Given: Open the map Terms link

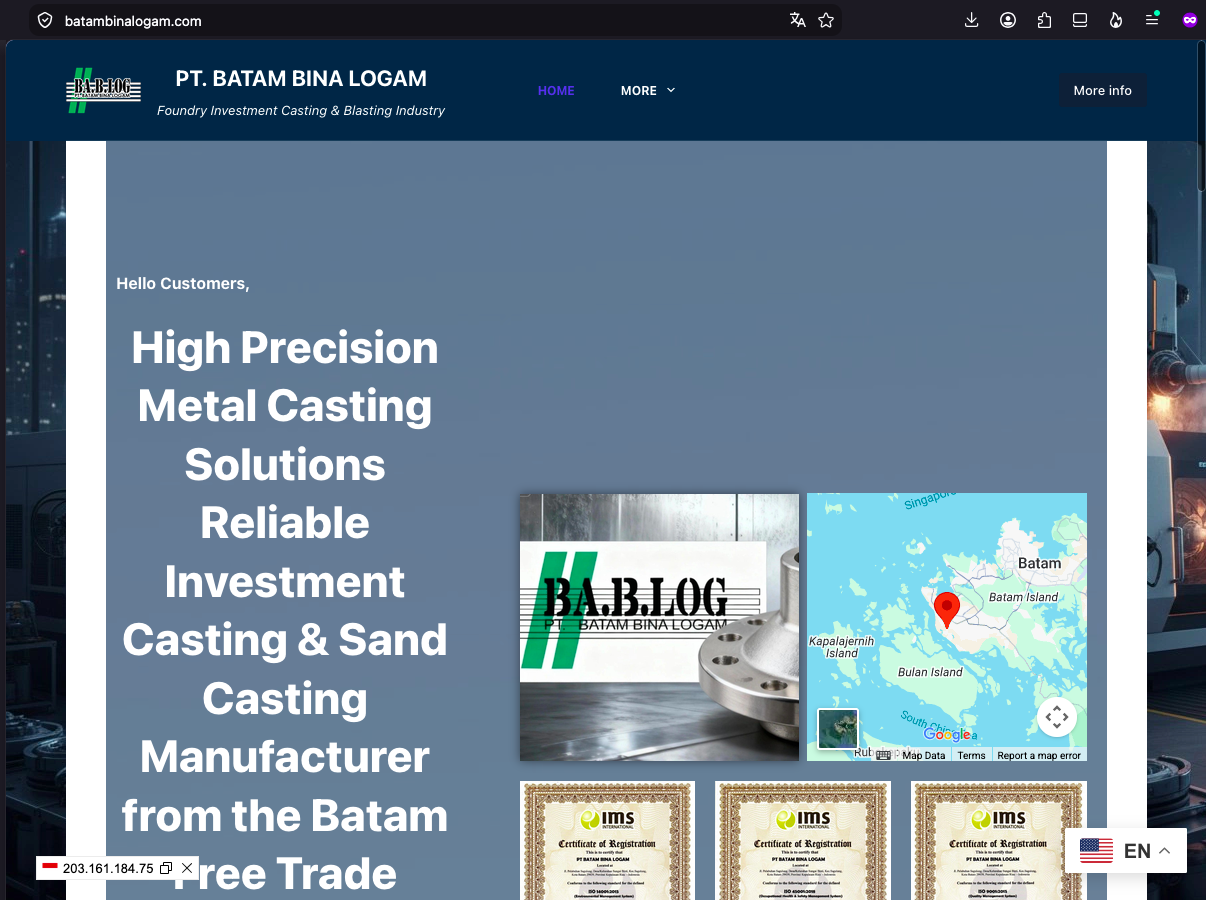Looking at the screenshot, I should (971, 755).
